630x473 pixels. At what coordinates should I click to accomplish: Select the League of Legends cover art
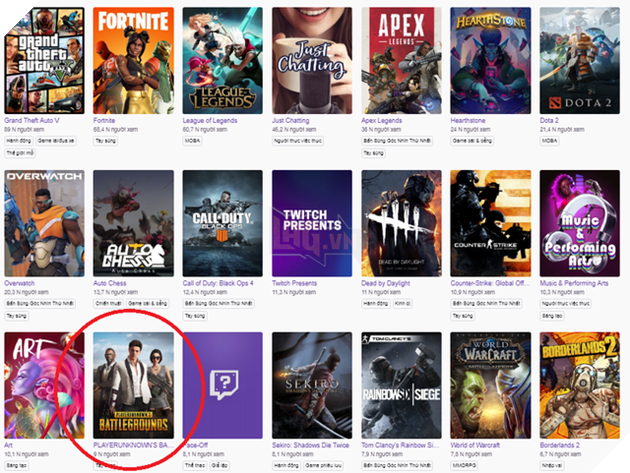pyautogui.click(x=223, y=60)
